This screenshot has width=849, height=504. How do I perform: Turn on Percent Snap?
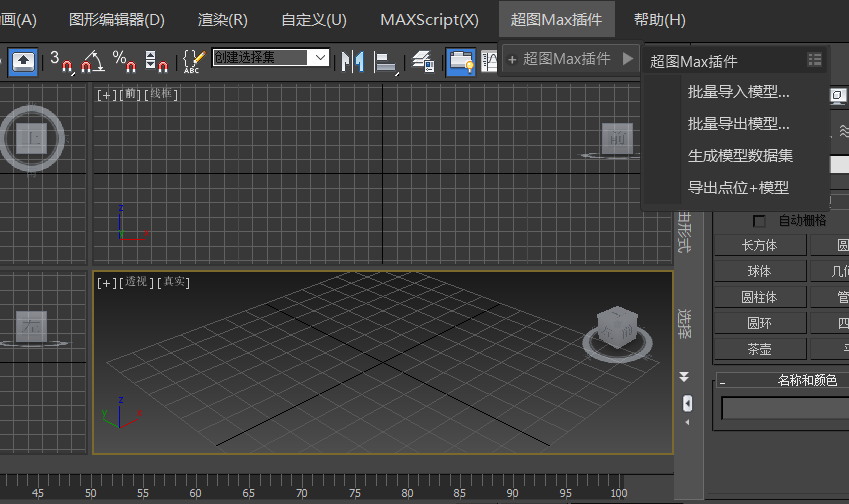124,60
